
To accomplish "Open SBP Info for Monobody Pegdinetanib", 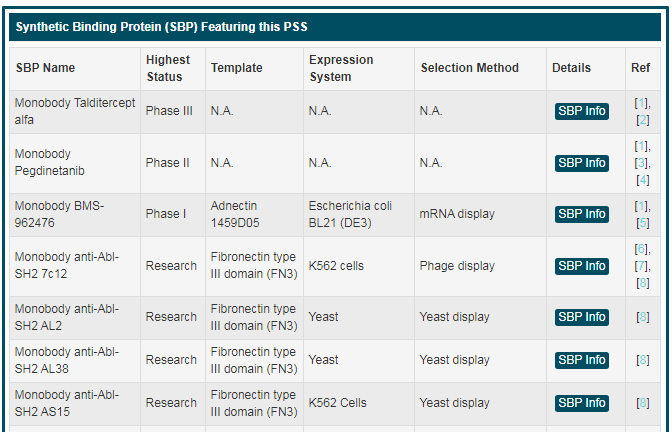I will click(581, 163).
